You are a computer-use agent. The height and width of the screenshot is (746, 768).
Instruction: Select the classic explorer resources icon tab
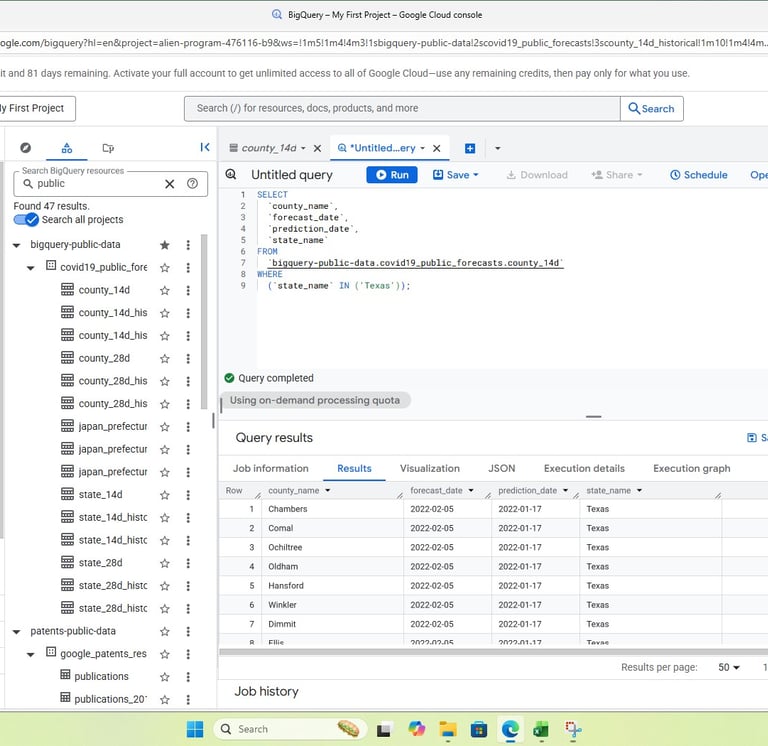point(67,147)
